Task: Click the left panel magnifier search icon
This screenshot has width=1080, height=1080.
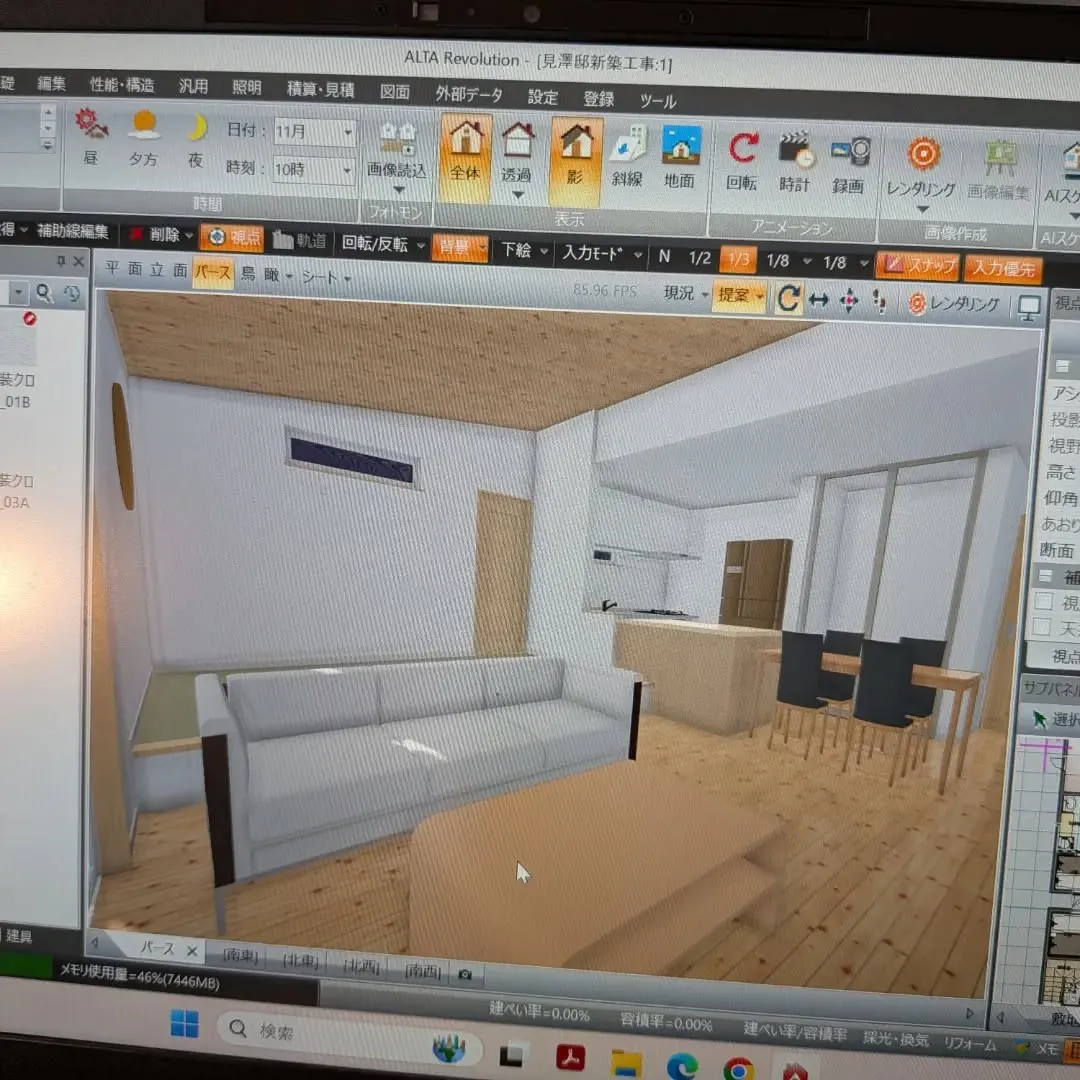Action: (x=45, y=294)
